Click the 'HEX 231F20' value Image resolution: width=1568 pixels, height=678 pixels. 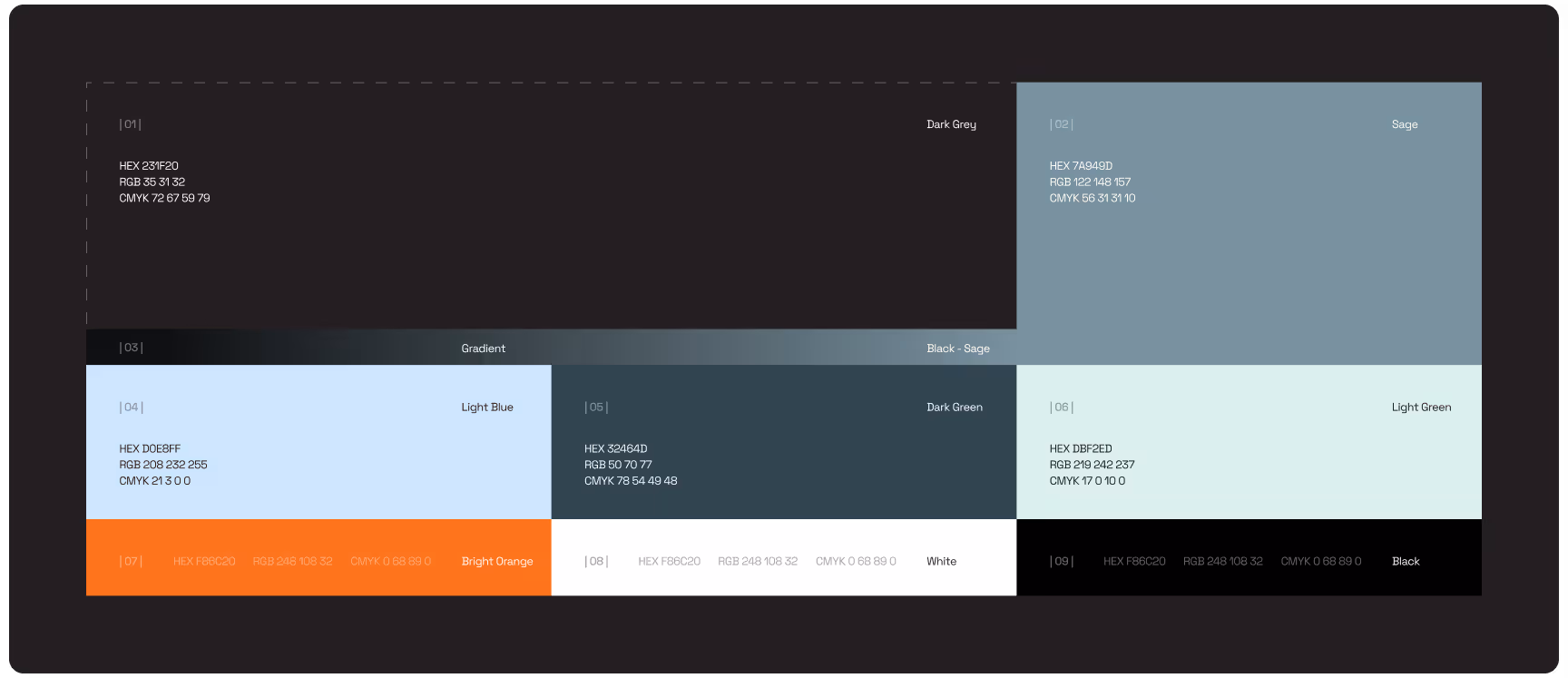click(x=149, y=166)
